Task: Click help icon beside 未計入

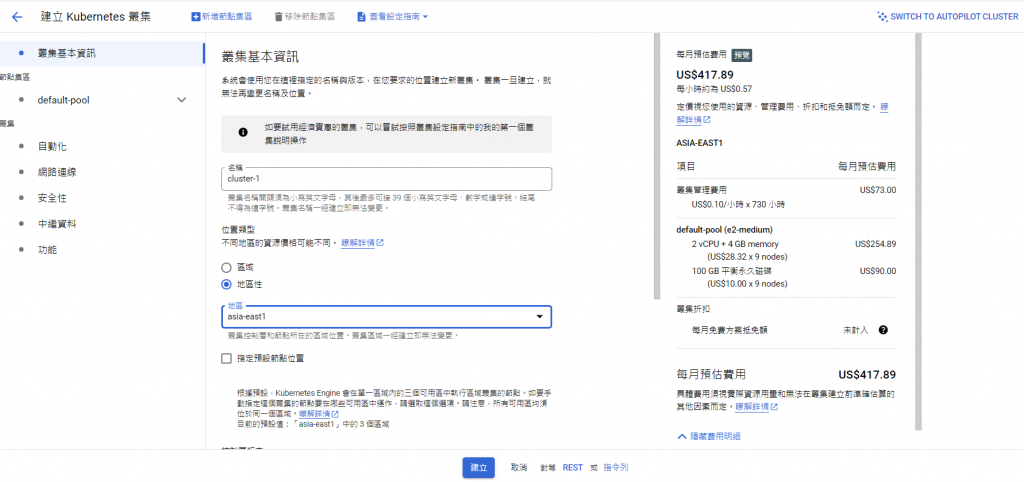Action: pyautogui.click(x=883, y=330)
